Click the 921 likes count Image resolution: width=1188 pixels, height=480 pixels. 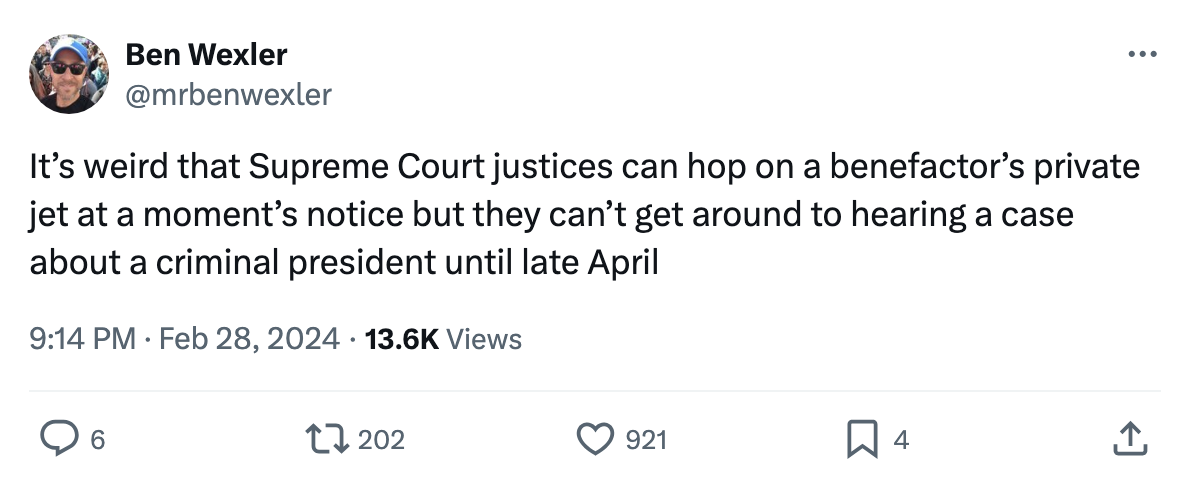(x=646, y=439)
